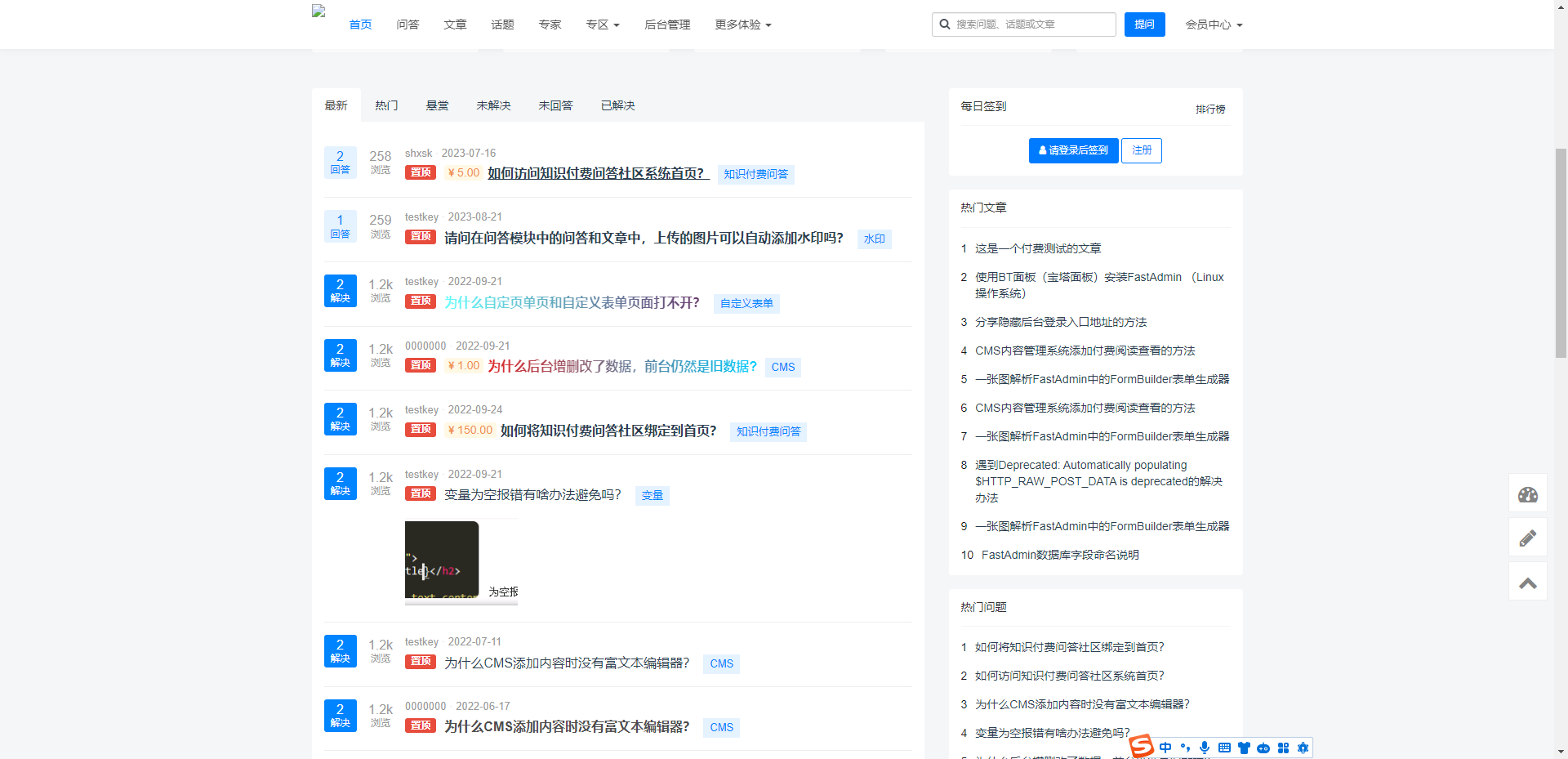Click the 请登录后签到 button
Screen dimensions: 1568x759
(x=1073, y=150)
